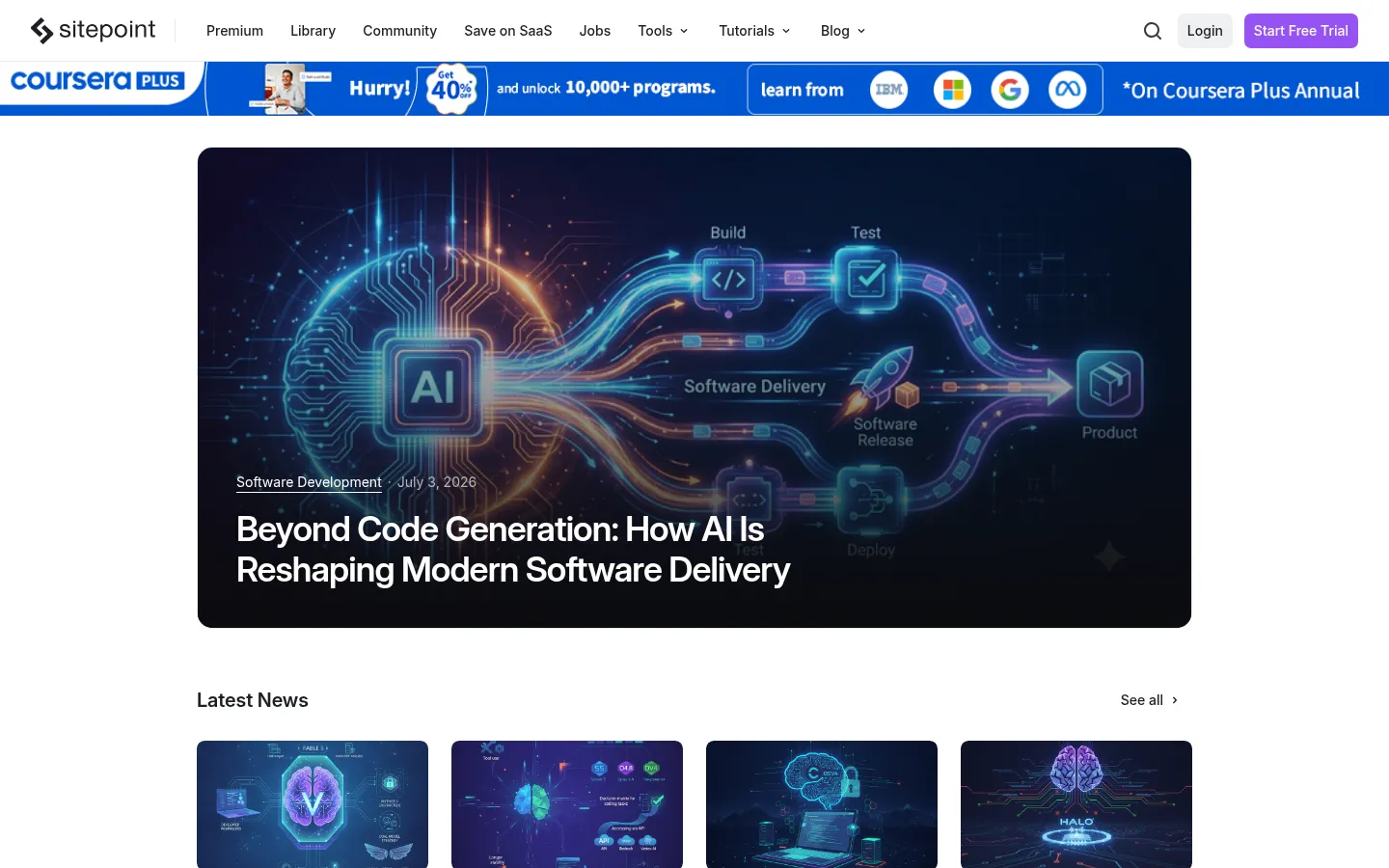Click the Meta logo in banner

(1067, 90)
